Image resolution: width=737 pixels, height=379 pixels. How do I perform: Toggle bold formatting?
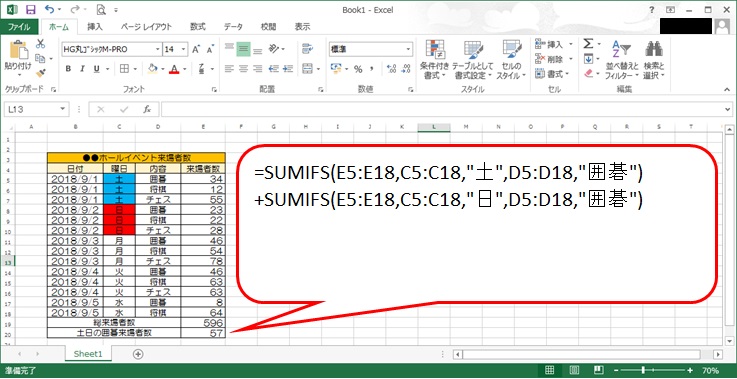[68, 69]
